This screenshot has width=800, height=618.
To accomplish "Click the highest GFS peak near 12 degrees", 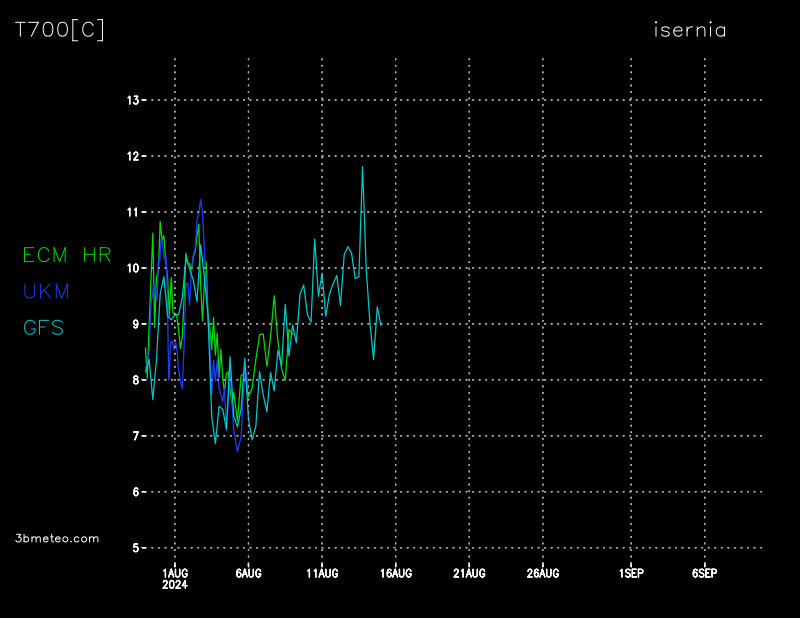I will coord(362,167).
